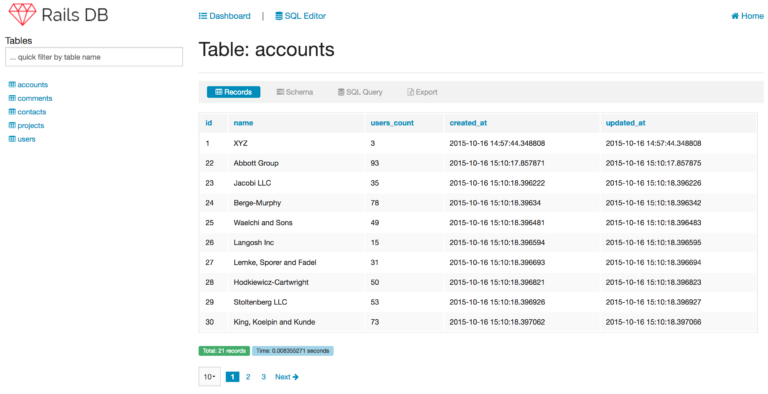Click the Home house icon

735,16
